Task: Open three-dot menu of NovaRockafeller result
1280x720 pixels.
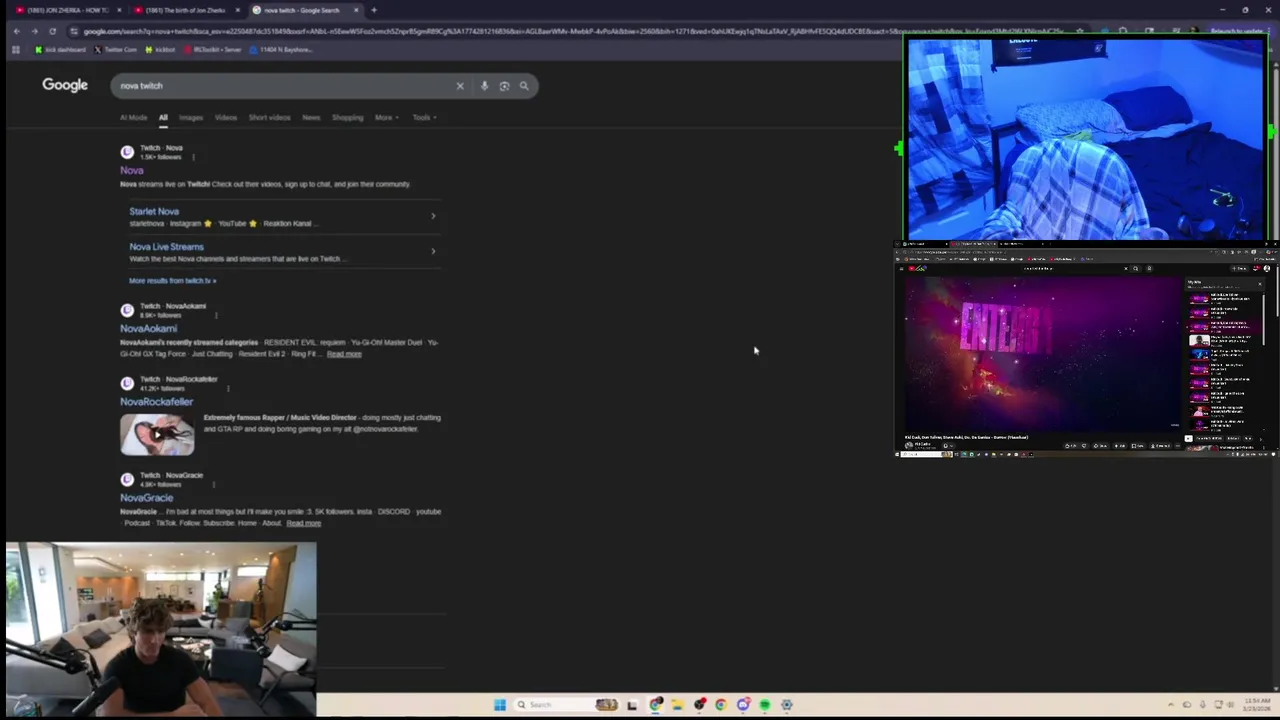Action: click(x=228, y=388)
